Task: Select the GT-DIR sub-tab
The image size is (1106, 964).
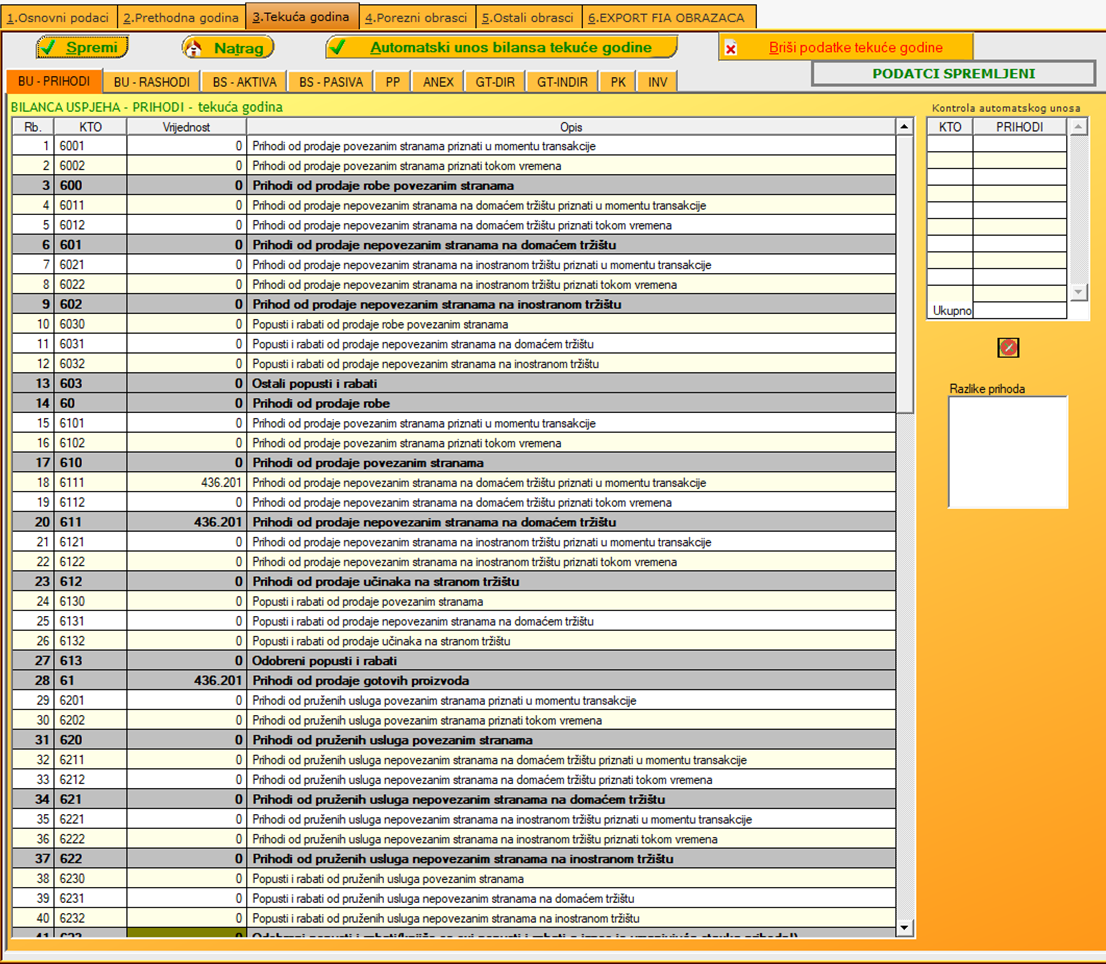Action: (x=495, y=82)
